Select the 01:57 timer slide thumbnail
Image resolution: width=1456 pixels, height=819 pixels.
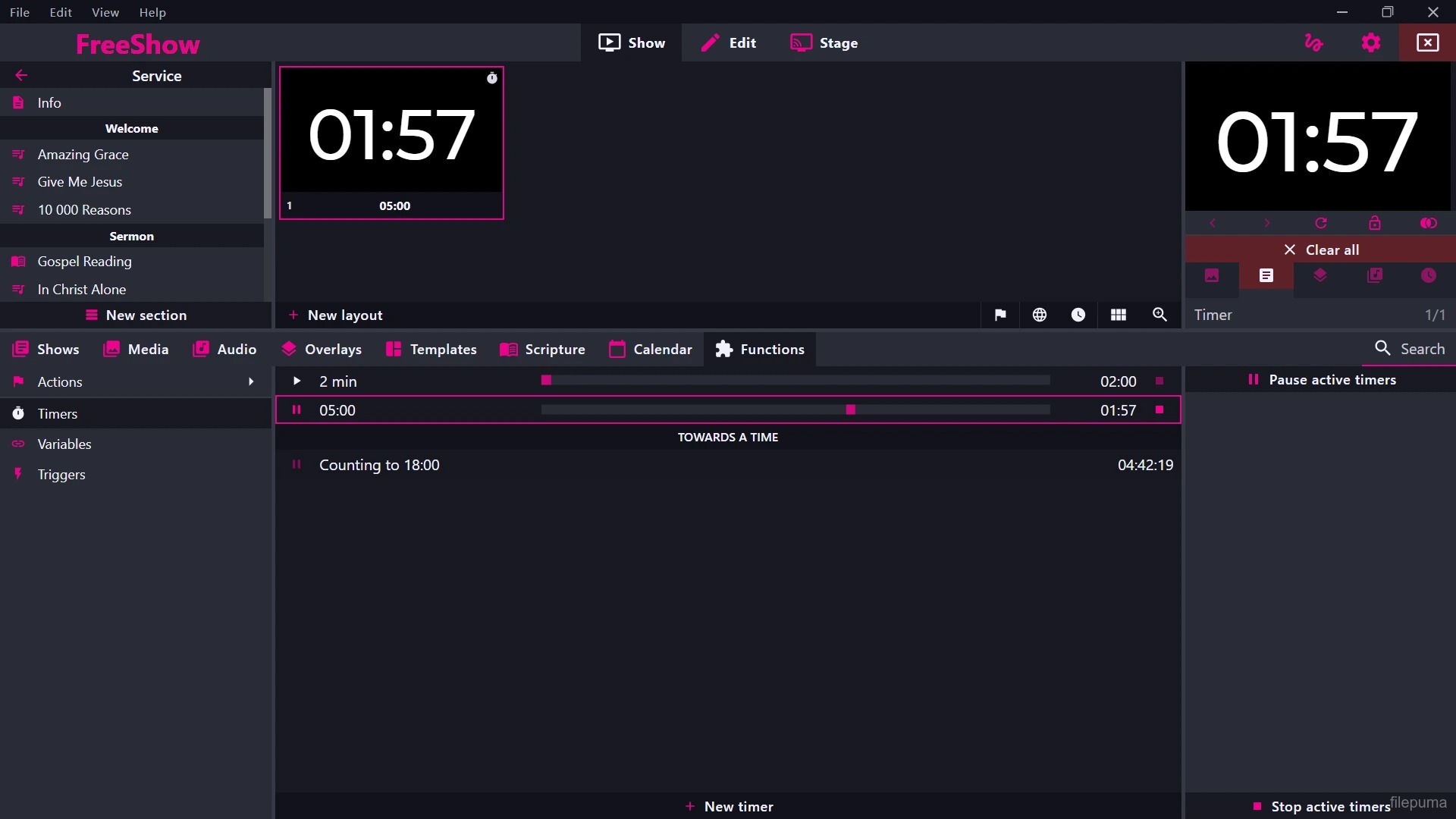(x=391, y=135)
